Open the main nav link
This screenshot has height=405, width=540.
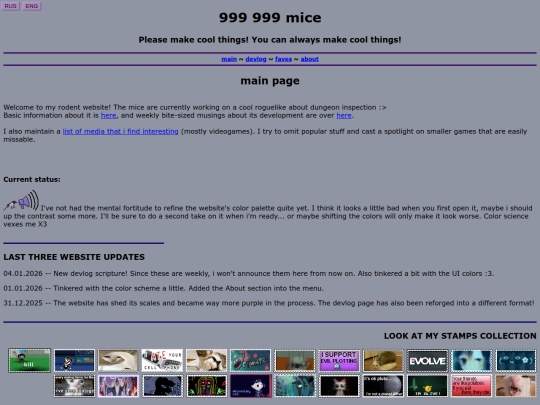tap(229, 59)
